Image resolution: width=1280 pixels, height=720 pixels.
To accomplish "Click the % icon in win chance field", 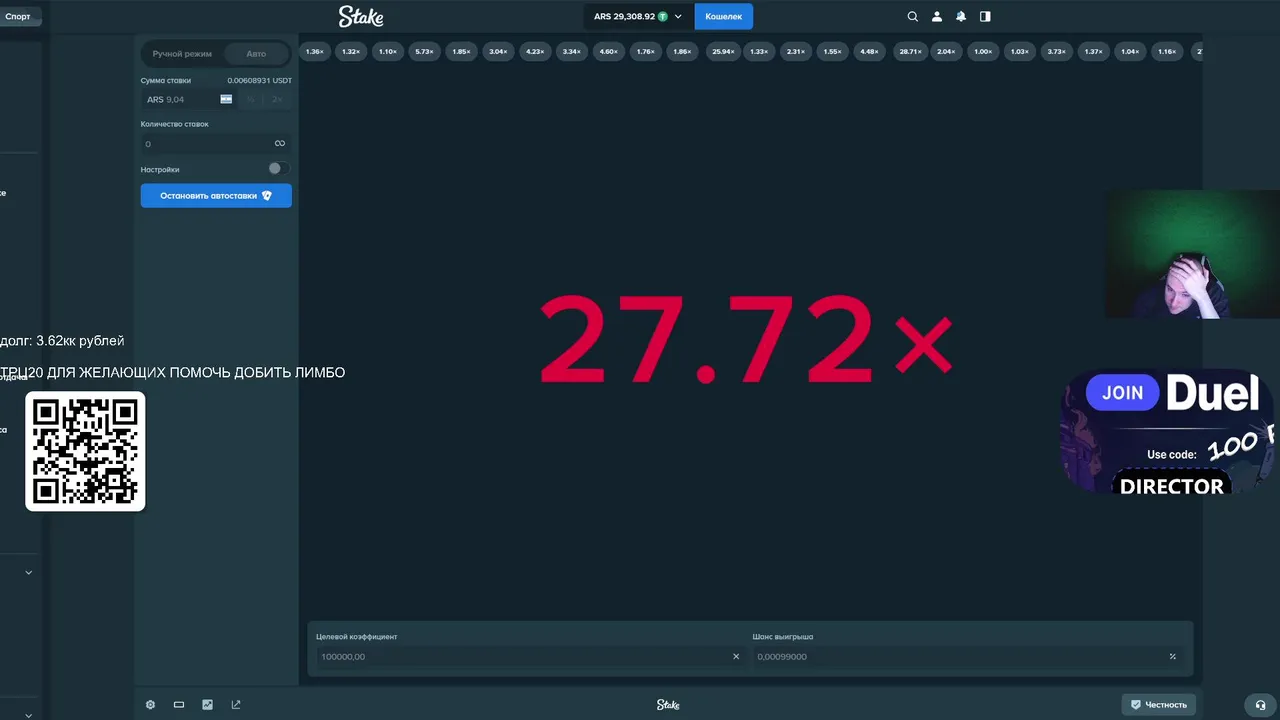I will tap(1172, 656).
